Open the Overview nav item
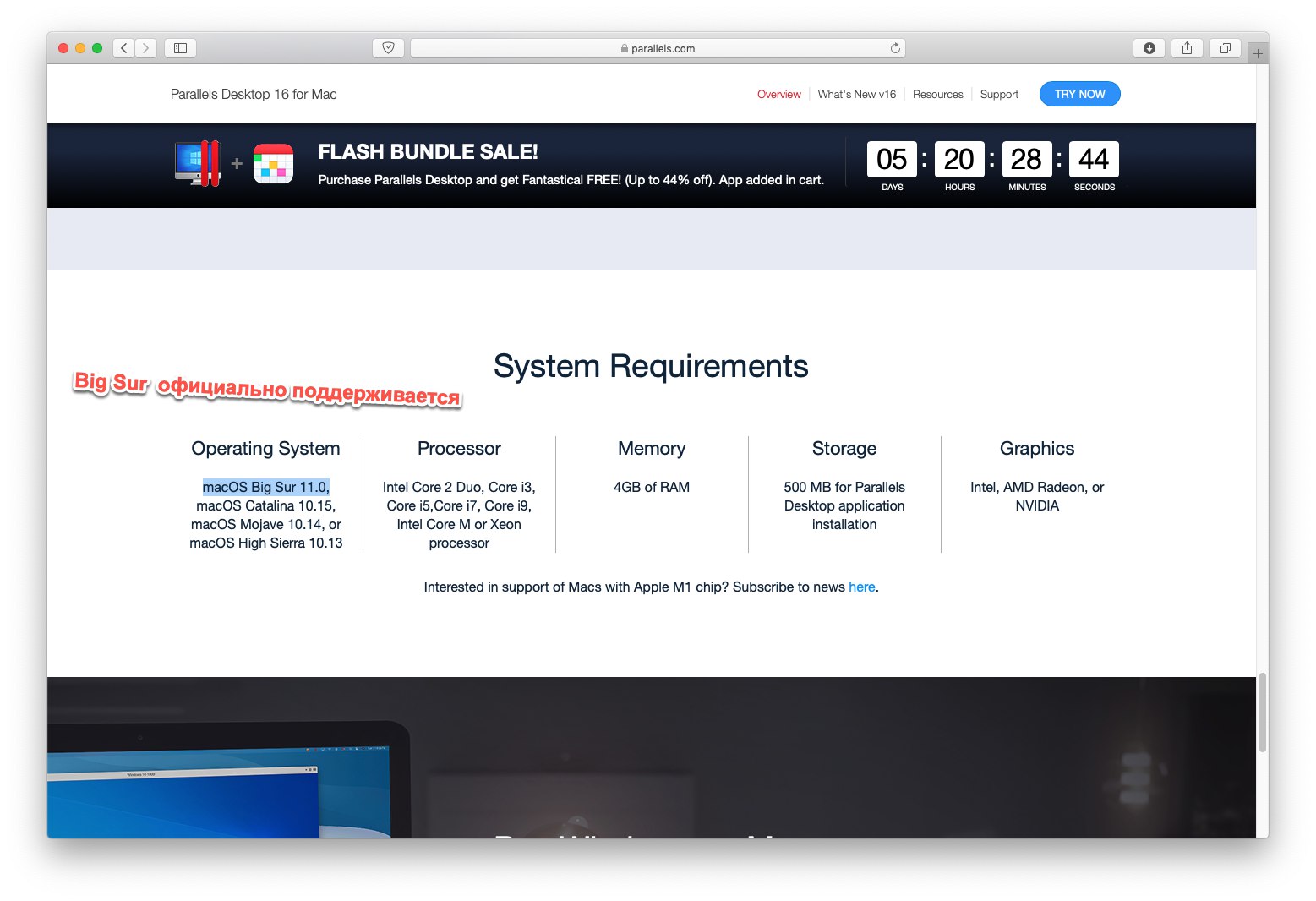Screen dimensions: 1316x901 click(778, 95)
